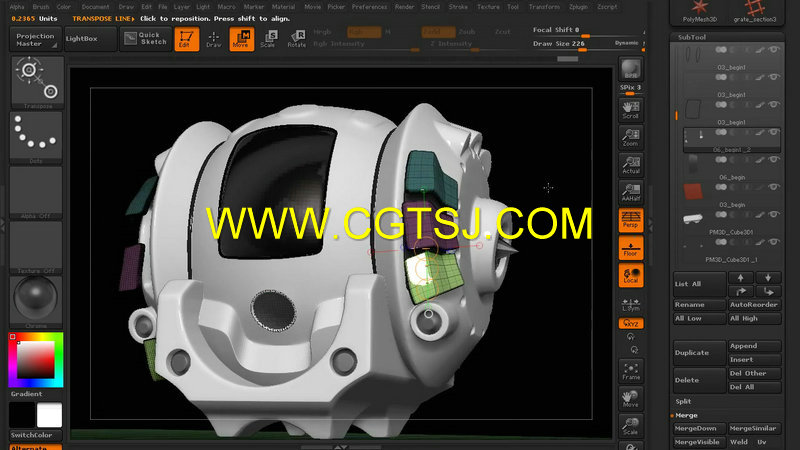Click the Scale navigation icon in right shelf
The width and height of the screenshot is (800, 450).
point(631,426)
